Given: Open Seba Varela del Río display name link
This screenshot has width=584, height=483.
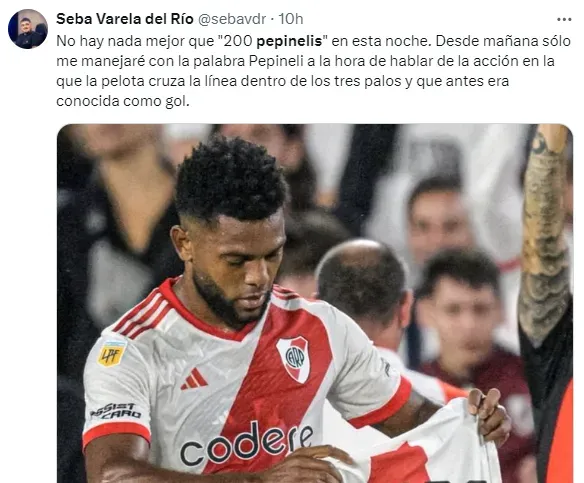Looking at the screenshot, I should coord(125,19).
